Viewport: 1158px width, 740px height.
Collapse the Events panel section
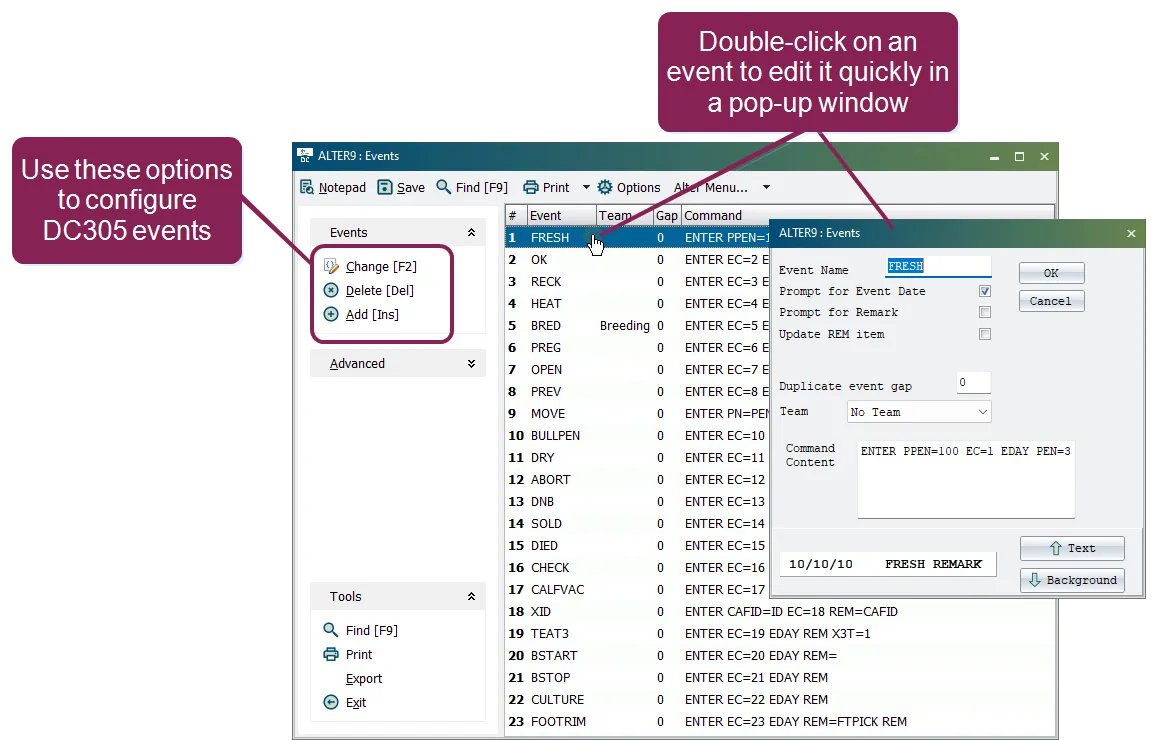point(471,233)
